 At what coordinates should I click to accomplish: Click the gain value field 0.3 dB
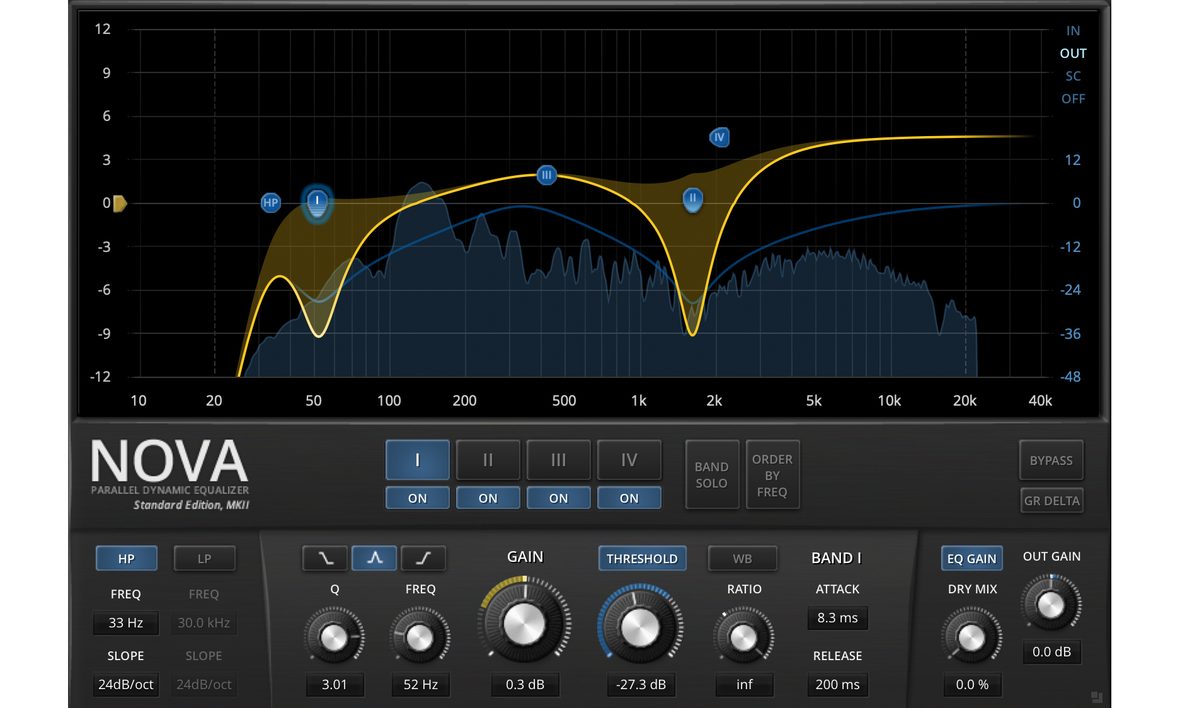pyautogui.click(x=525, y=685)
